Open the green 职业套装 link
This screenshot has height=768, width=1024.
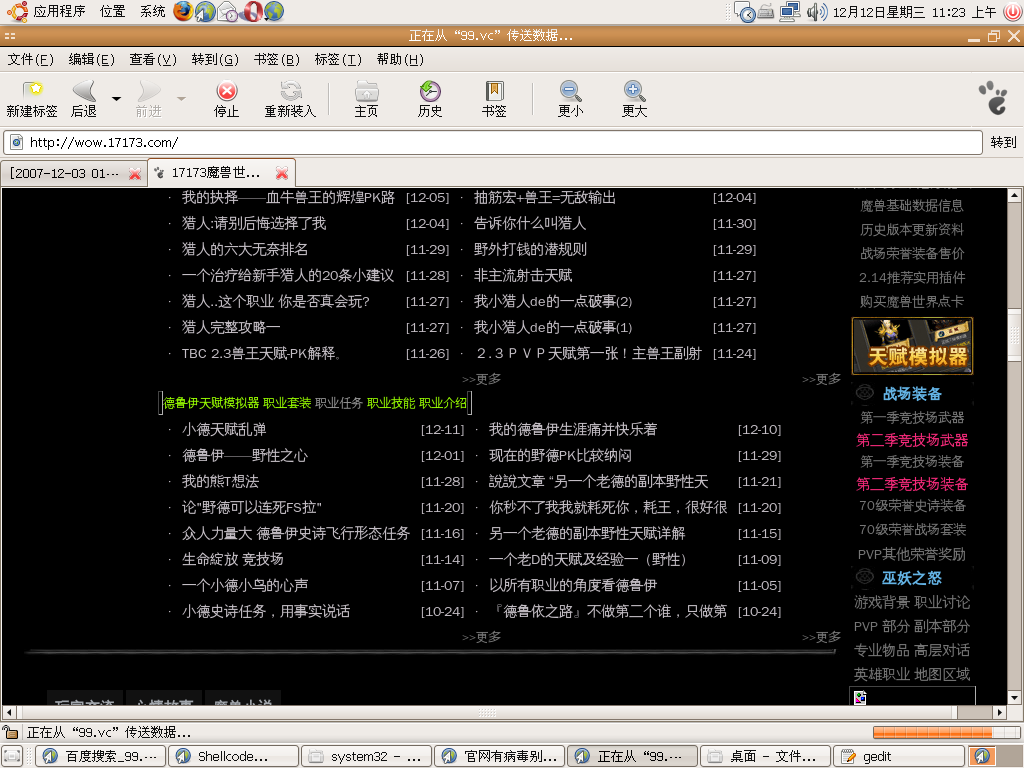287,403
